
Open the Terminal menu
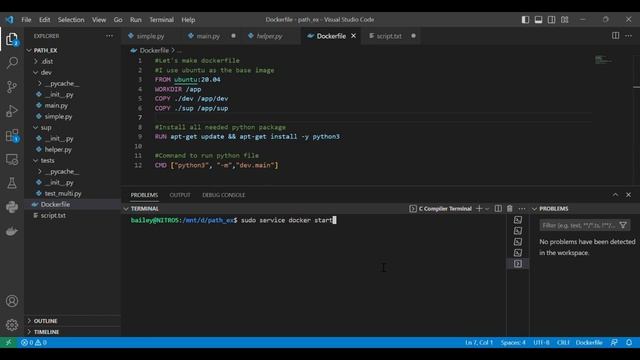pos(161,20)
